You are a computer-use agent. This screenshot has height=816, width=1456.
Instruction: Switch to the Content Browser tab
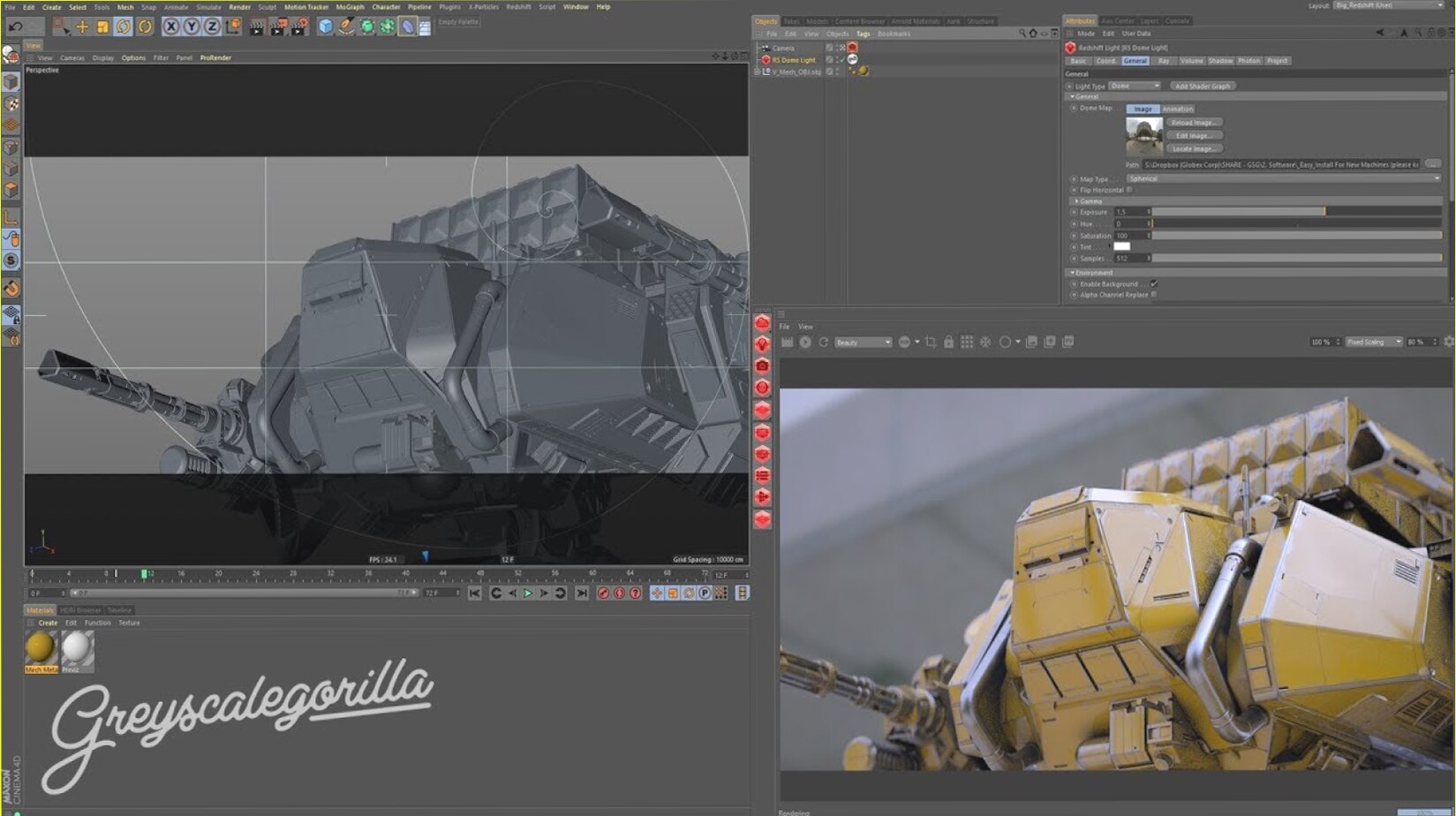[859, 21]
